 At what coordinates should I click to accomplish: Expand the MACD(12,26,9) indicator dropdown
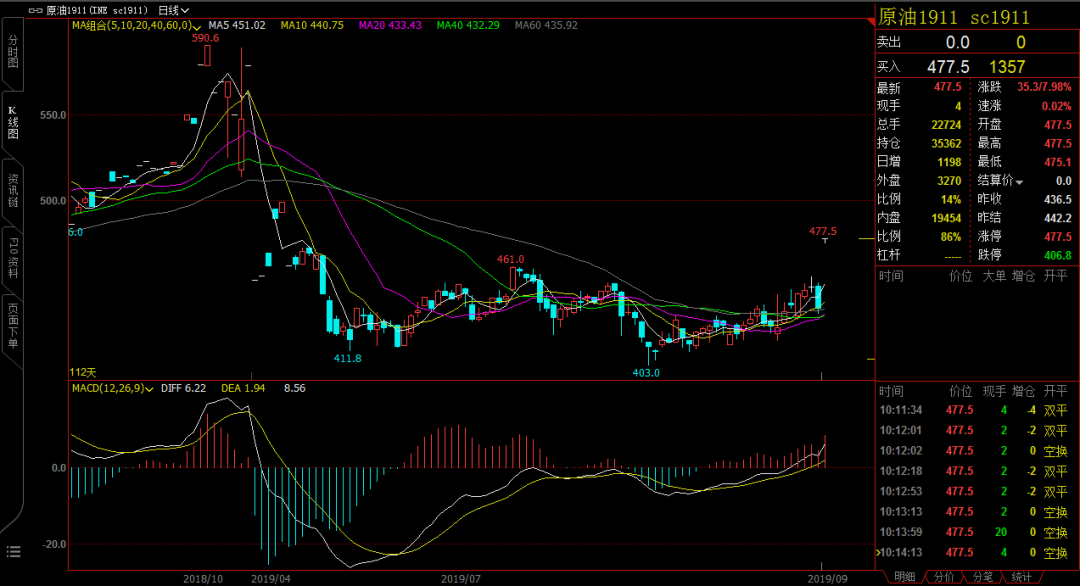(x=149, y=389)
